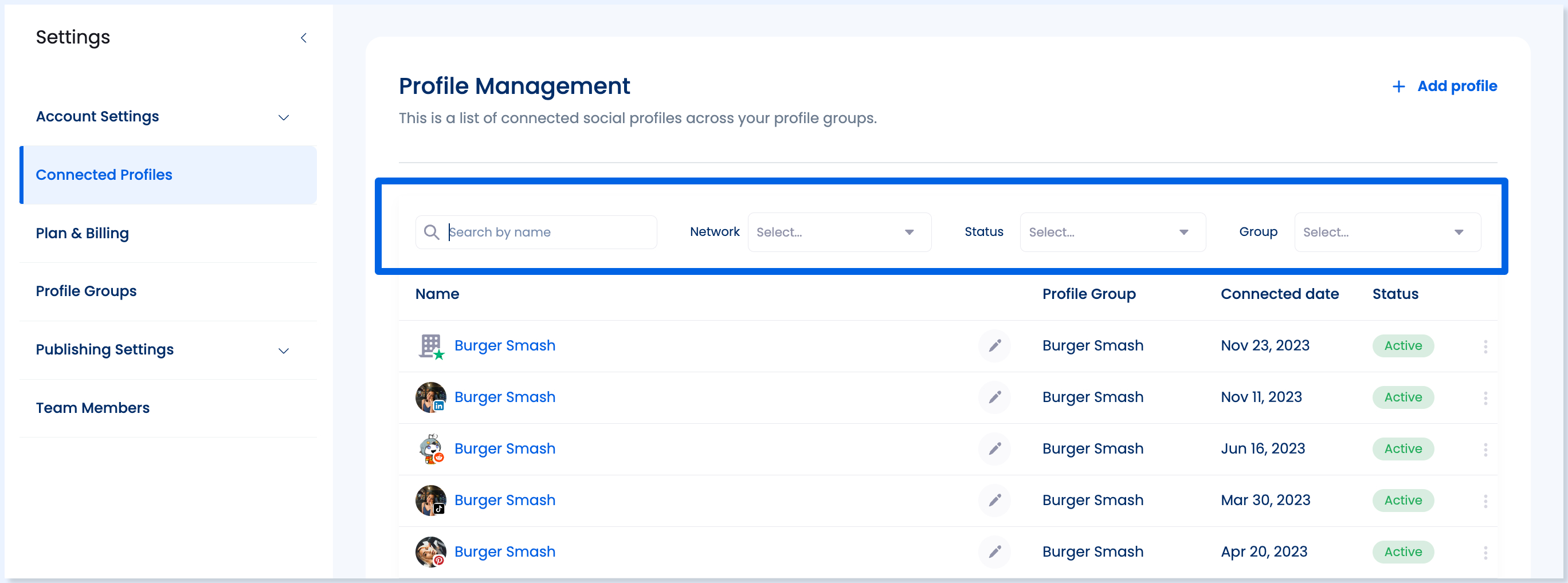Viewport: 1568px width, 583px height.
Task: Open more options for the Mar 30, 2023 row
Action: [1485, 501]
